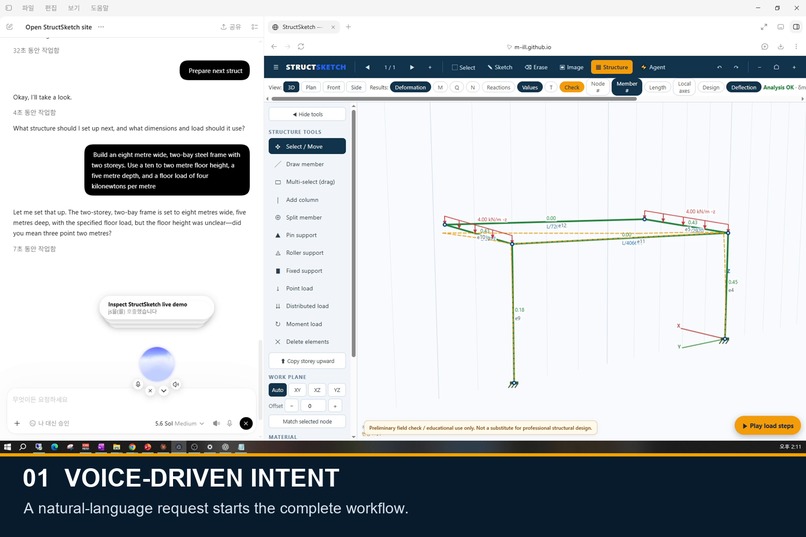Choose the Draw member tool

click(307, 164)
